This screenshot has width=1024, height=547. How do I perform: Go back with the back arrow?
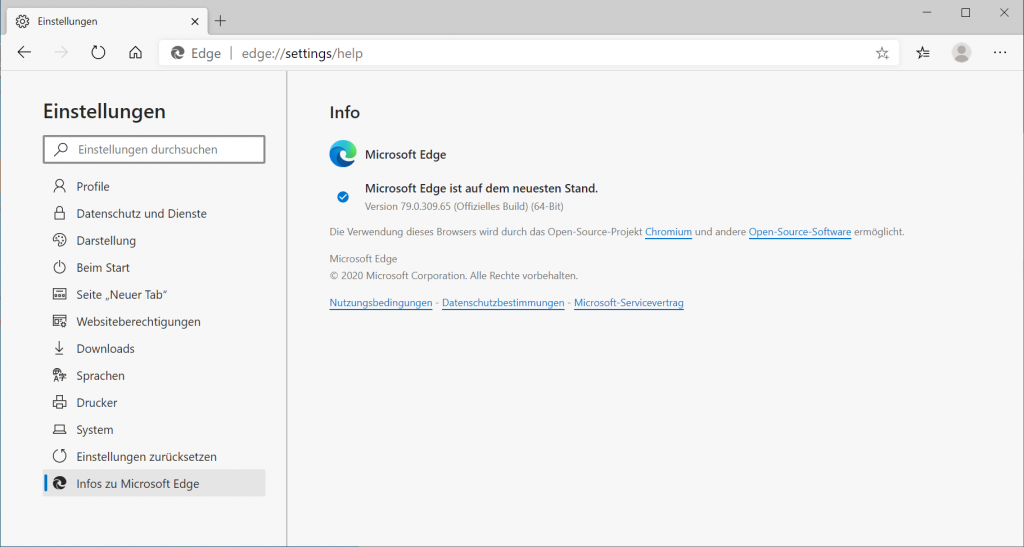click(24, 53)
